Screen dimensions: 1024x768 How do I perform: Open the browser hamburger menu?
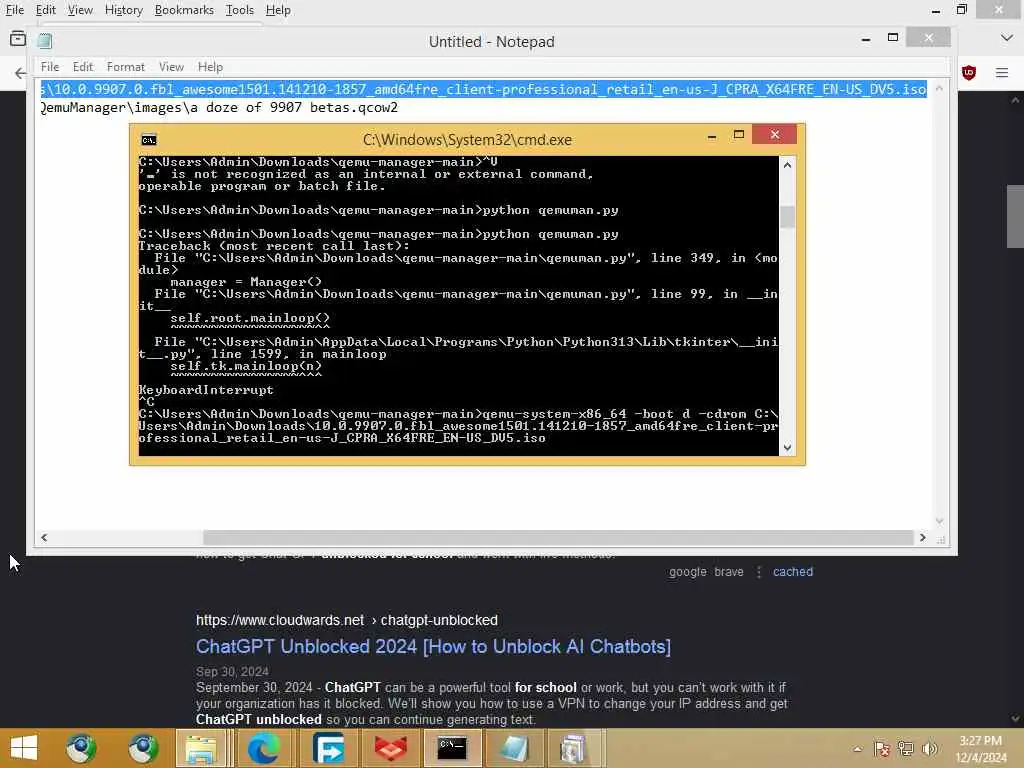[1002, 72]
